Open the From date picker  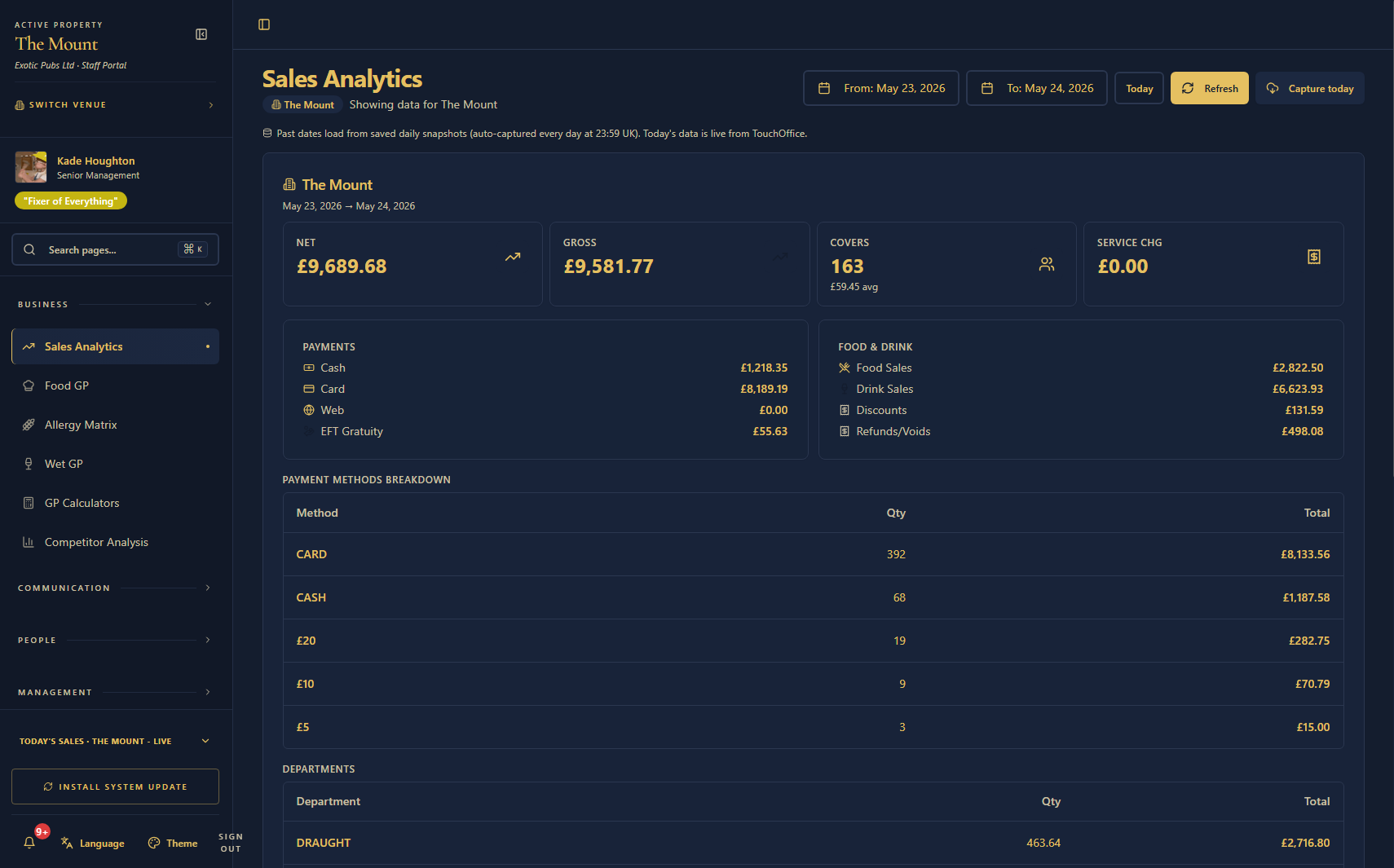pyautogui.click(x=881, y=88)
